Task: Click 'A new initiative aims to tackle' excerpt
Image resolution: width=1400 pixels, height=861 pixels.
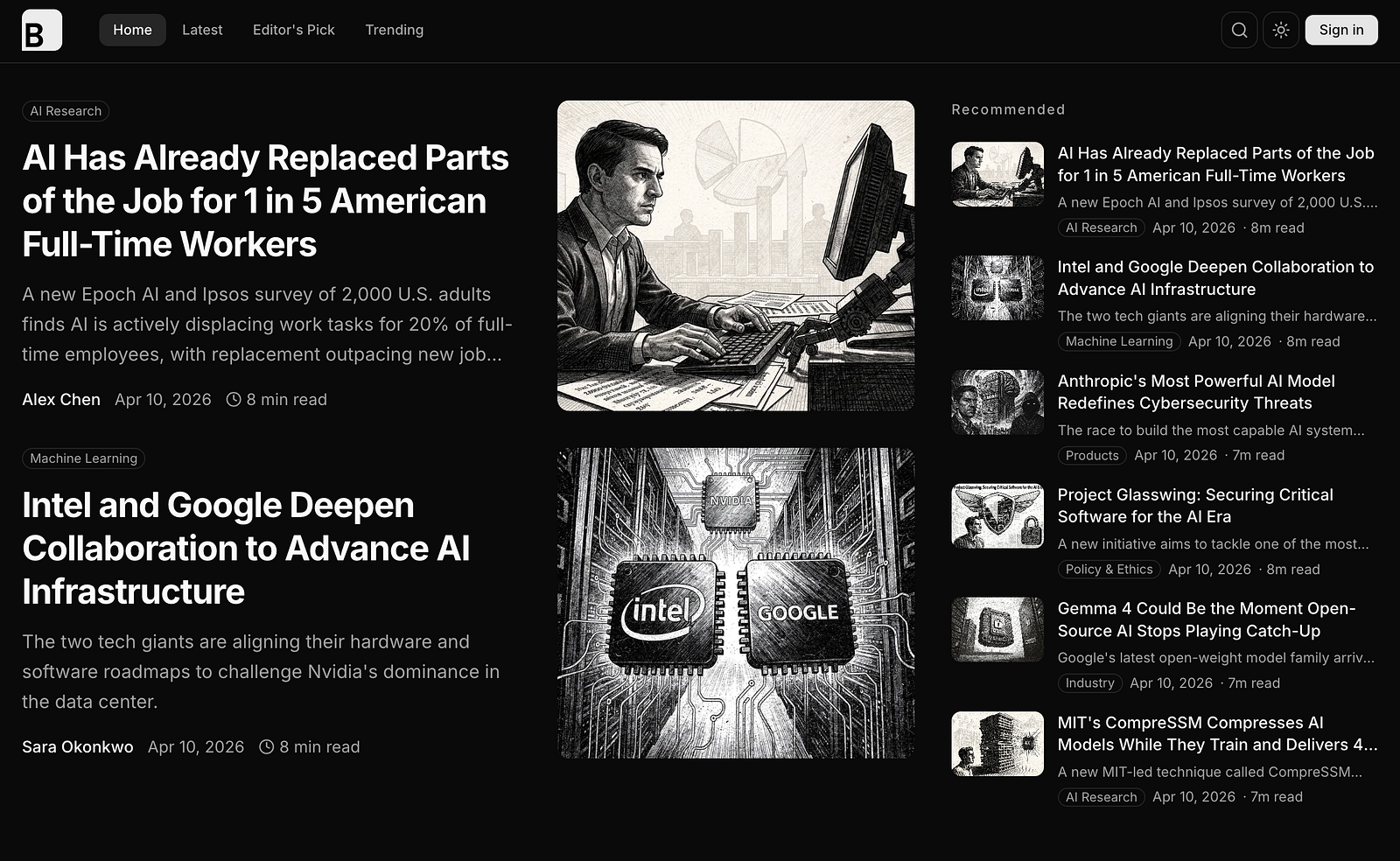Action: tap(1213, 543)
